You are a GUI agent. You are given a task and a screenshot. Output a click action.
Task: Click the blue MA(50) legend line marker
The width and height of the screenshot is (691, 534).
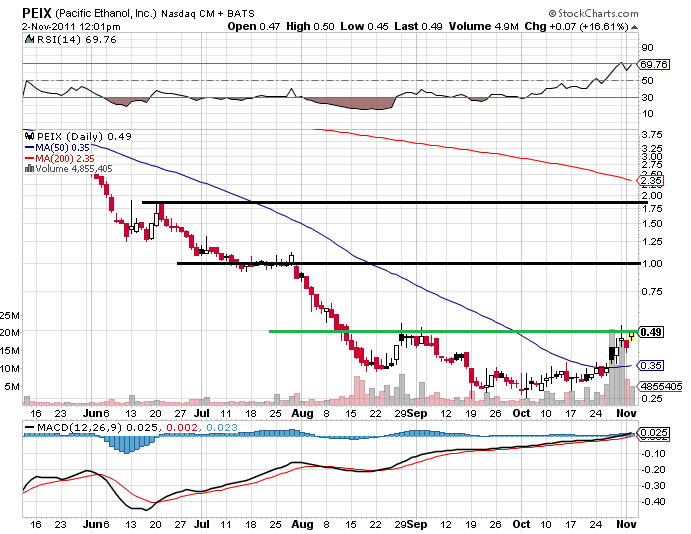30,148
